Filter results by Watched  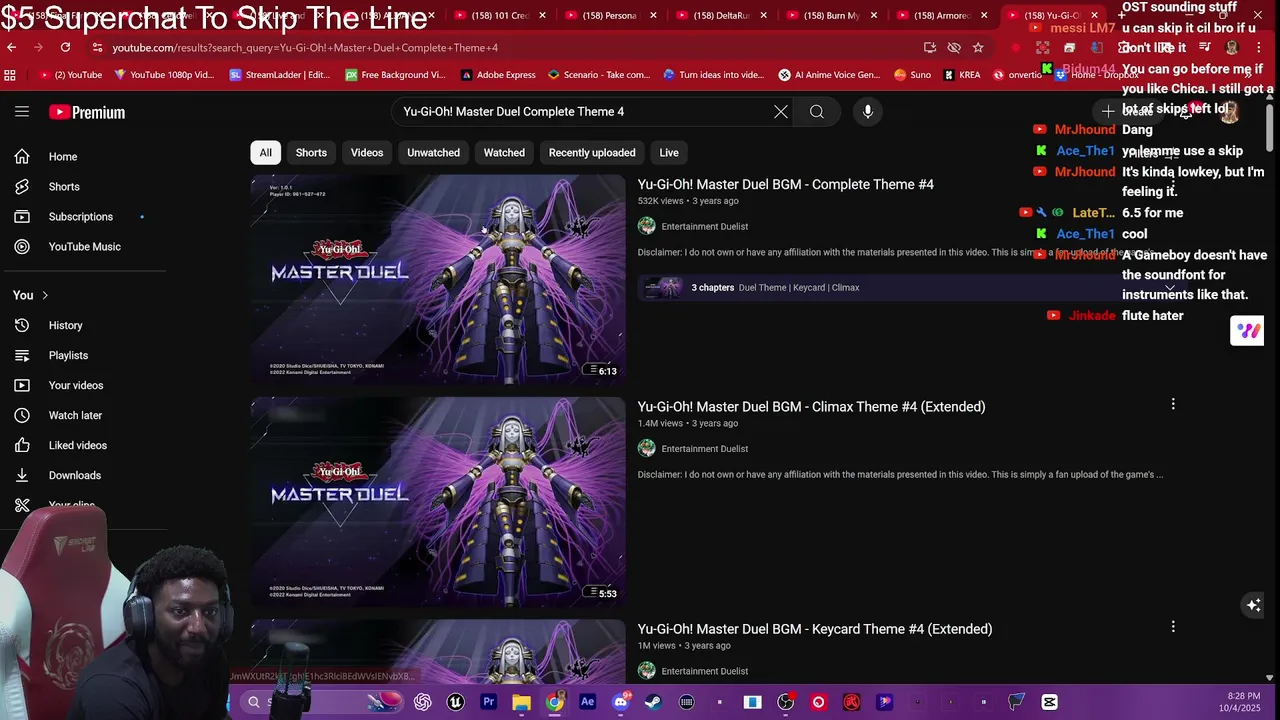[504, 153]
